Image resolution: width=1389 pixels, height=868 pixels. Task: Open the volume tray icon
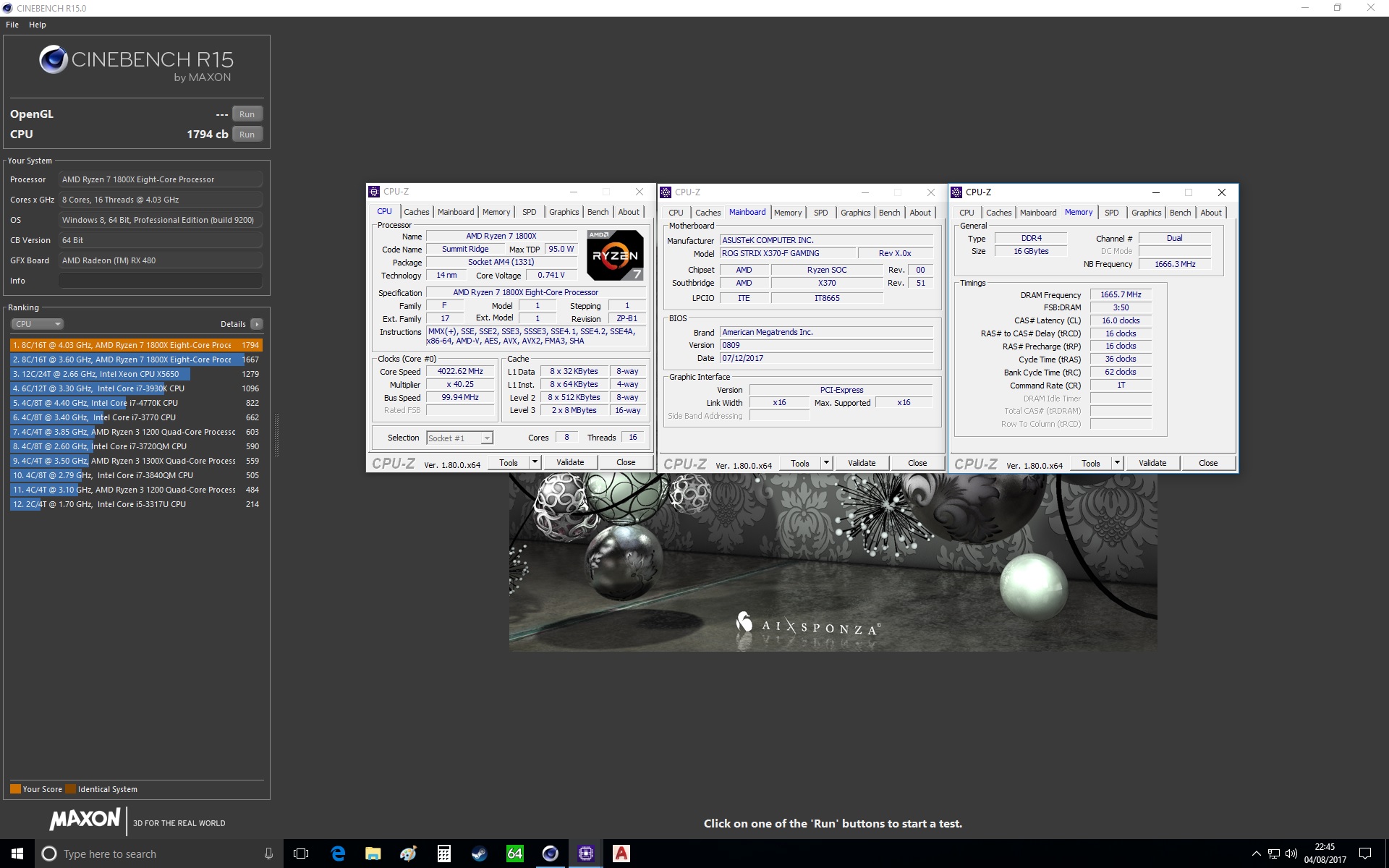pos(1291,854)
